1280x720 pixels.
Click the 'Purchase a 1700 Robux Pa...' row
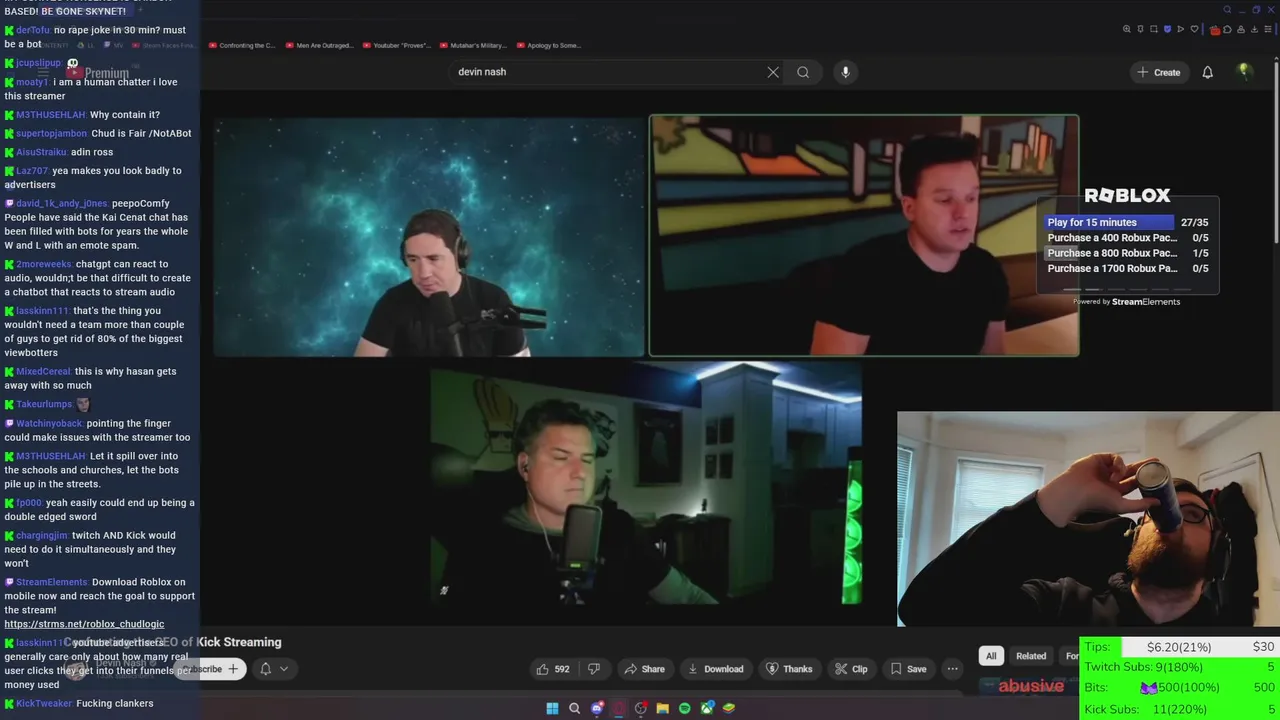coord(1127,268)
